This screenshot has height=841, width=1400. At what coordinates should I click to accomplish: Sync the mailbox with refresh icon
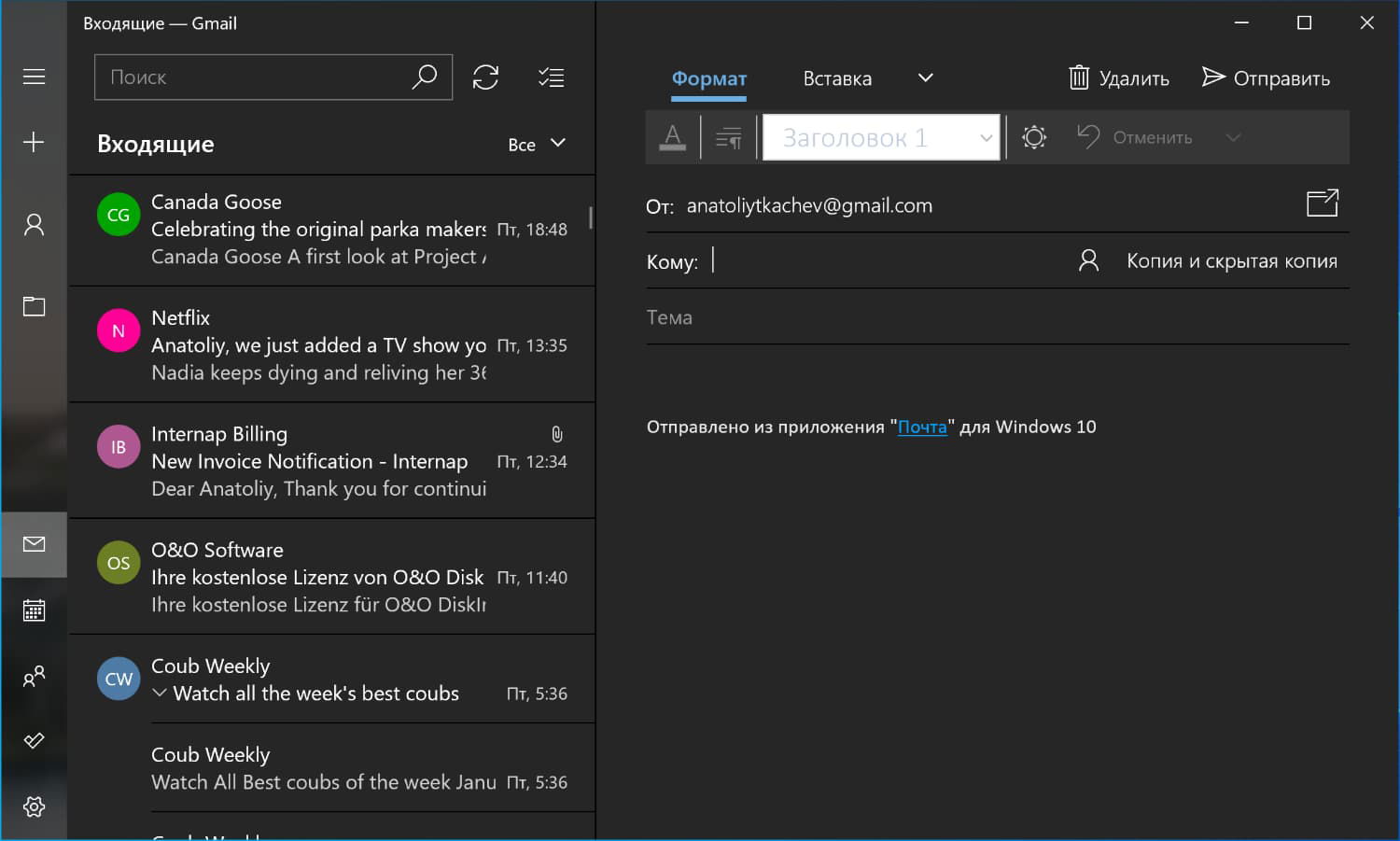[x=485, y=77]
